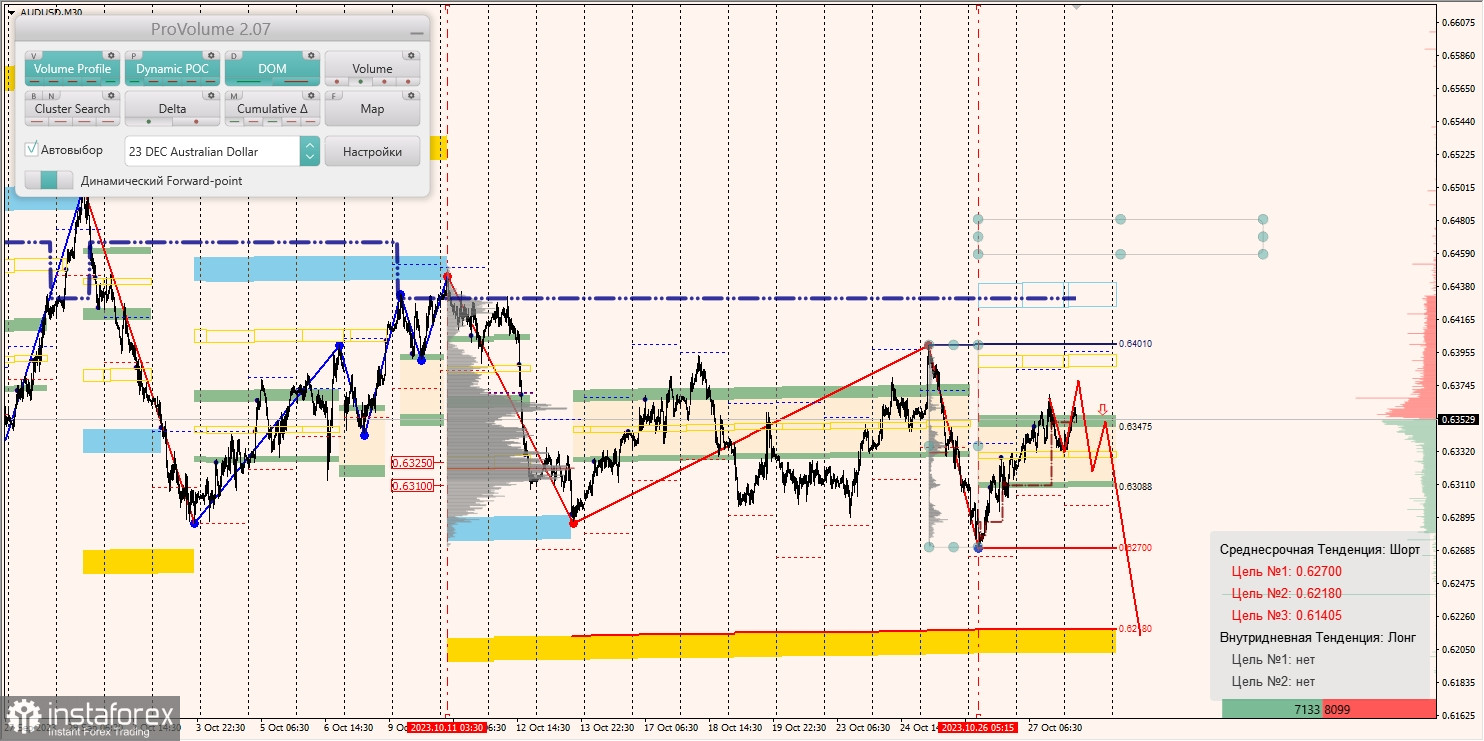Enable the Cluster Search indicator
Screen dimensions: 1484x741
tap(72, 109)
